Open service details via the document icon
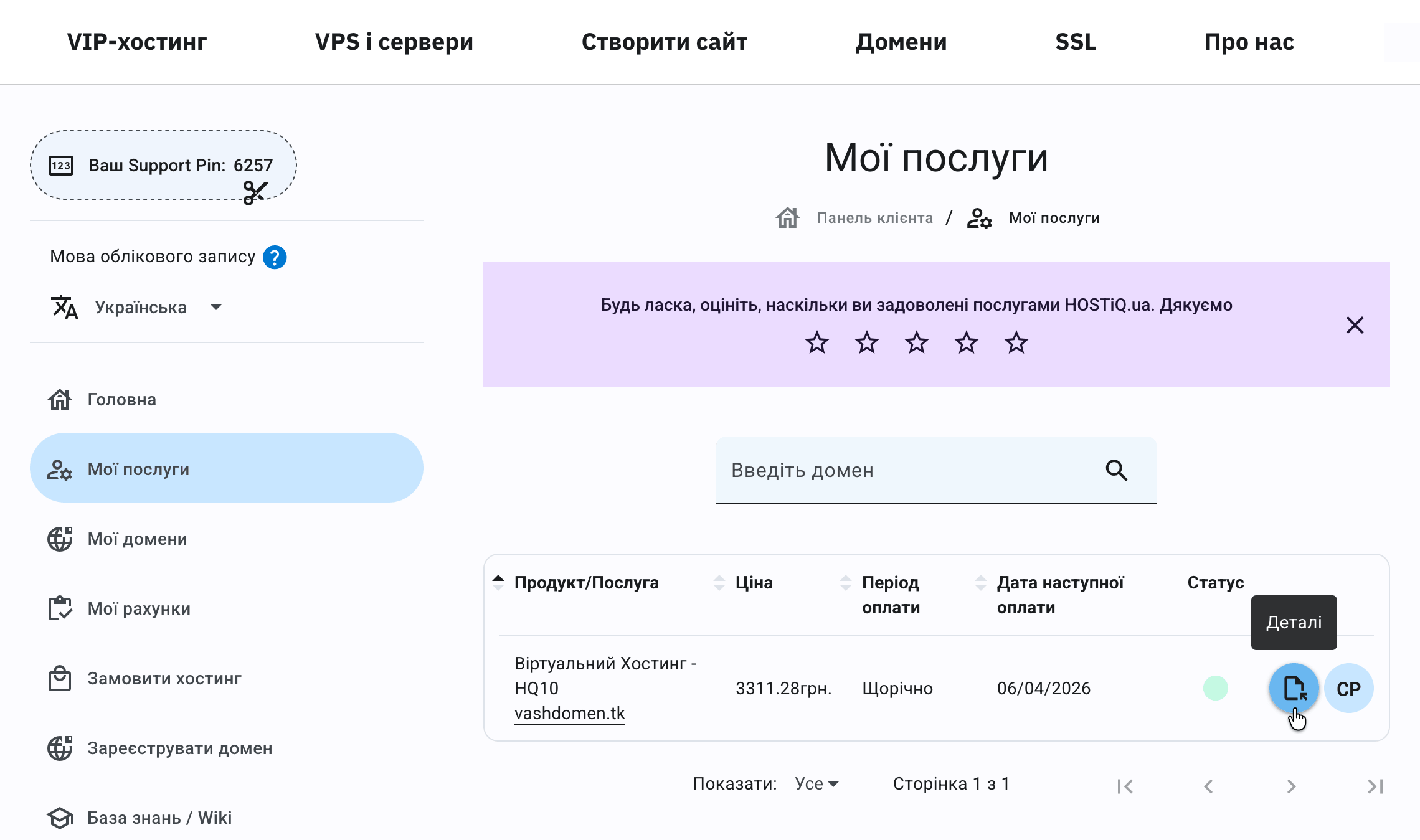1420x840 pixels. [1292, 688]
